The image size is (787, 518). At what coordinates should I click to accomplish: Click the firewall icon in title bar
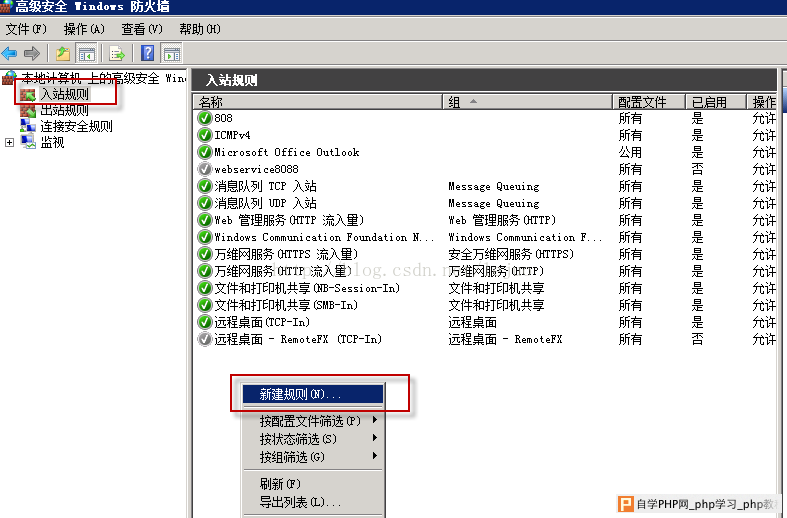point(6,6)
